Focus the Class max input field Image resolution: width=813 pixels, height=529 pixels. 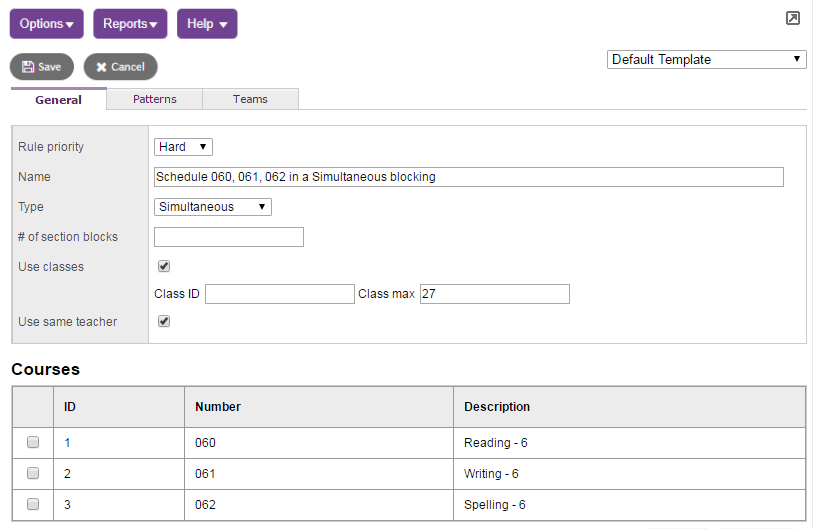coord(494,294)
